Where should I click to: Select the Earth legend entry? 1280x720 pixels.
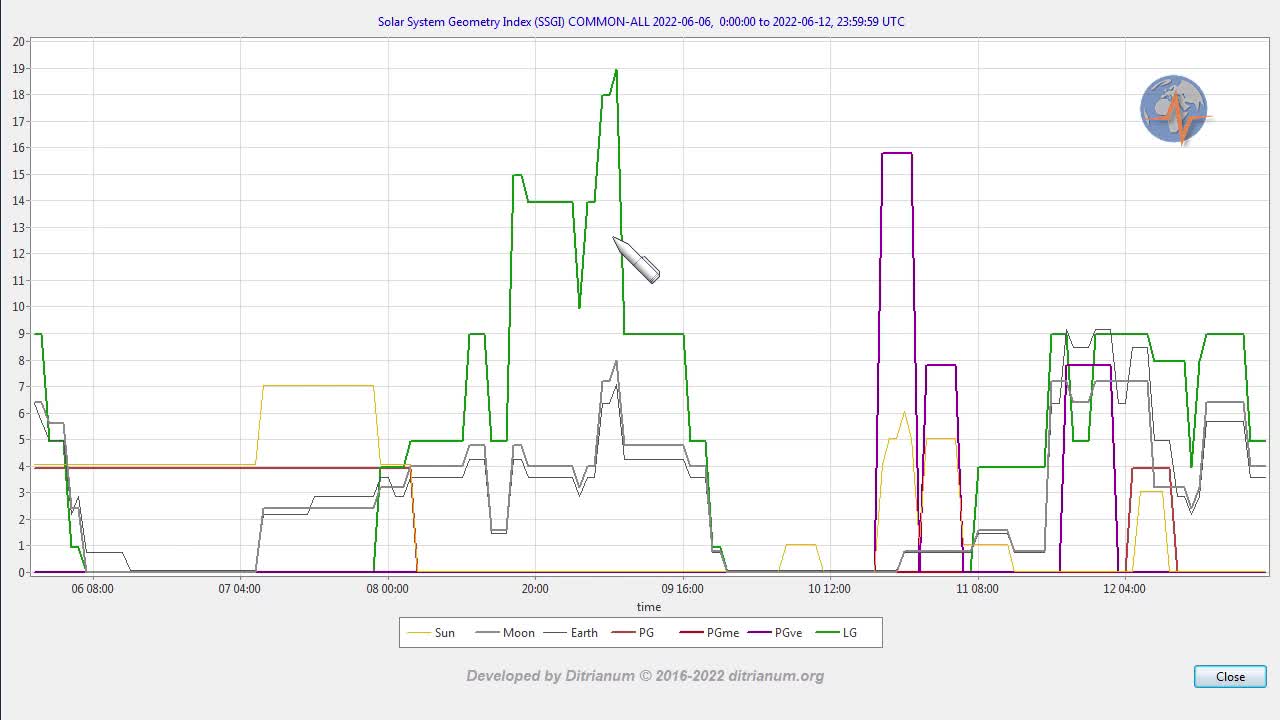coord(570,633)
